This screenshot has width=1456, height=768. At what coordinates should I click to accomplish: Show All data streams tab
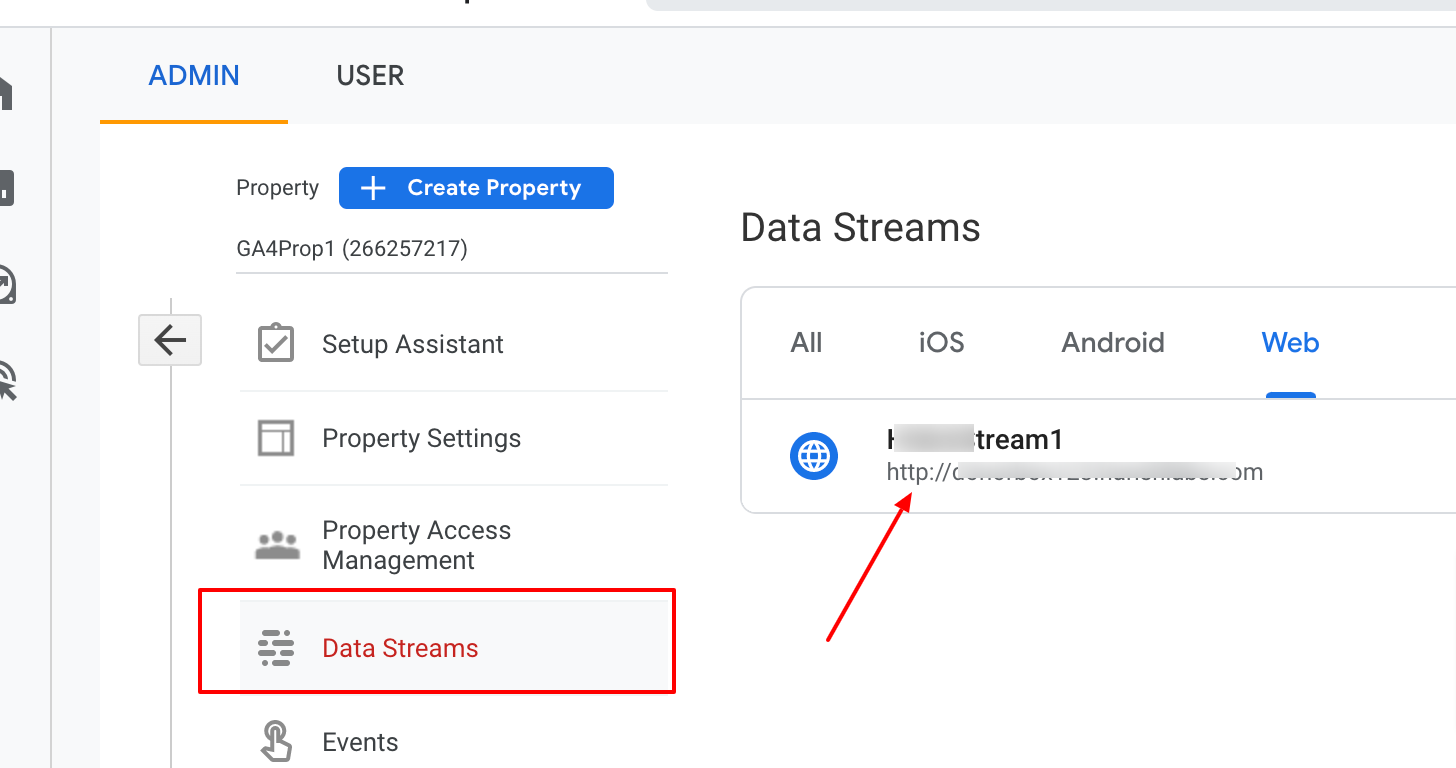coord(806,343)
